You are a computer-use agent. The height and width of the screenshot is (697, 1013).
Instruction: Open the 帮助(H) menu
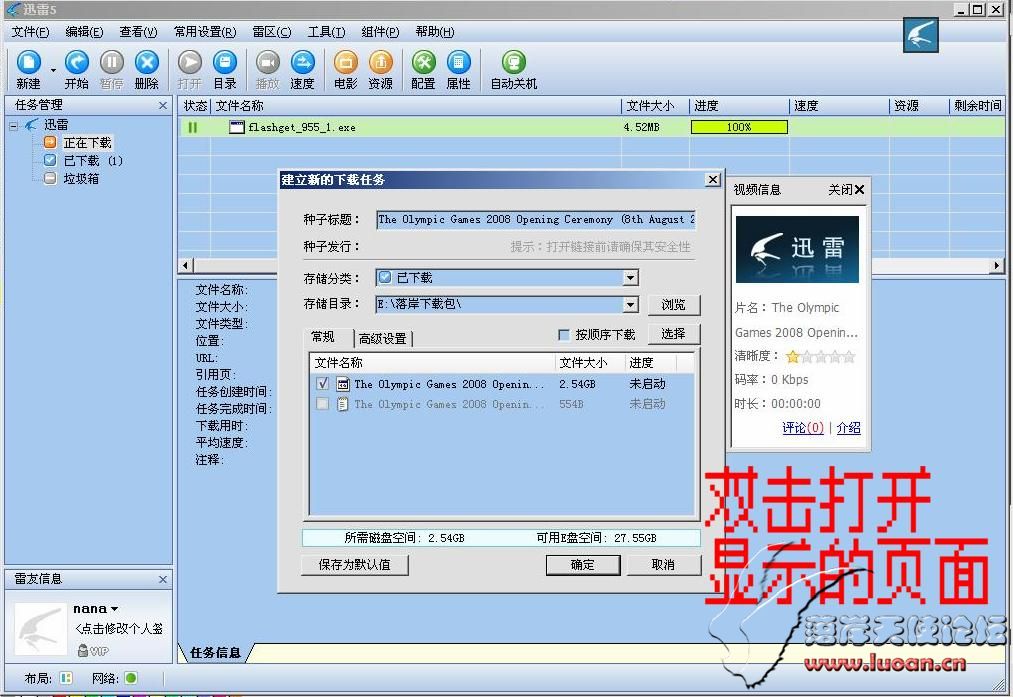(x=434, y=32)
